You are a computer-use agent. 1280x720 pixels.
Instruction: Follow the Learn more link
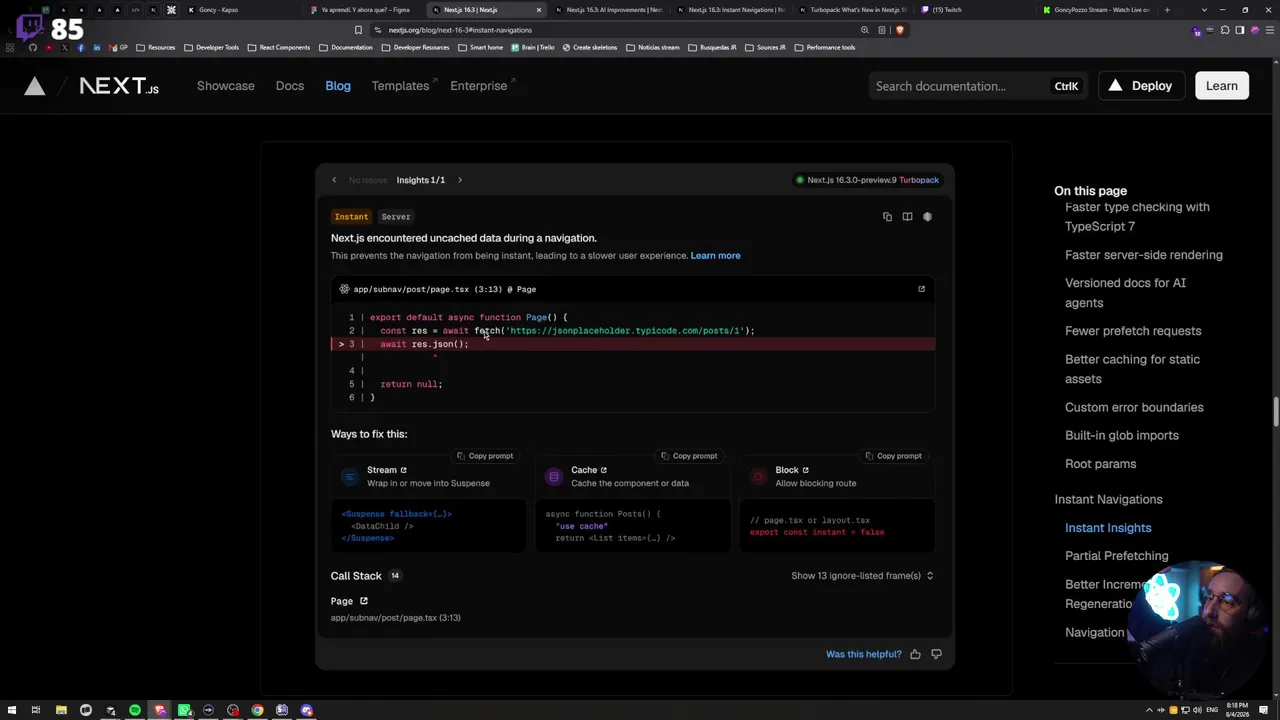tap(715, 256)
